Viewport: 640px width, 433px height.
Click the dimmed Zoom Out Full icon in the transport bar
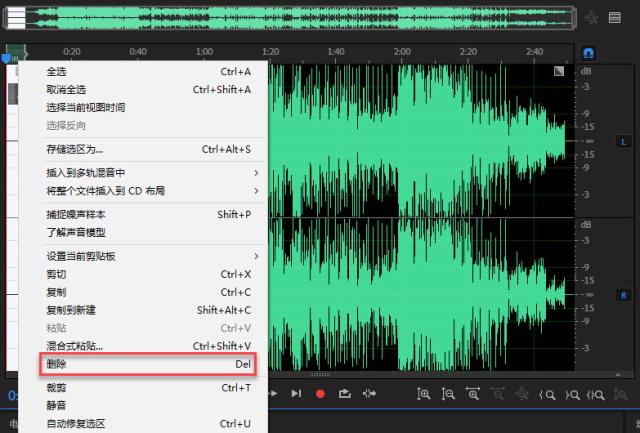522,394
